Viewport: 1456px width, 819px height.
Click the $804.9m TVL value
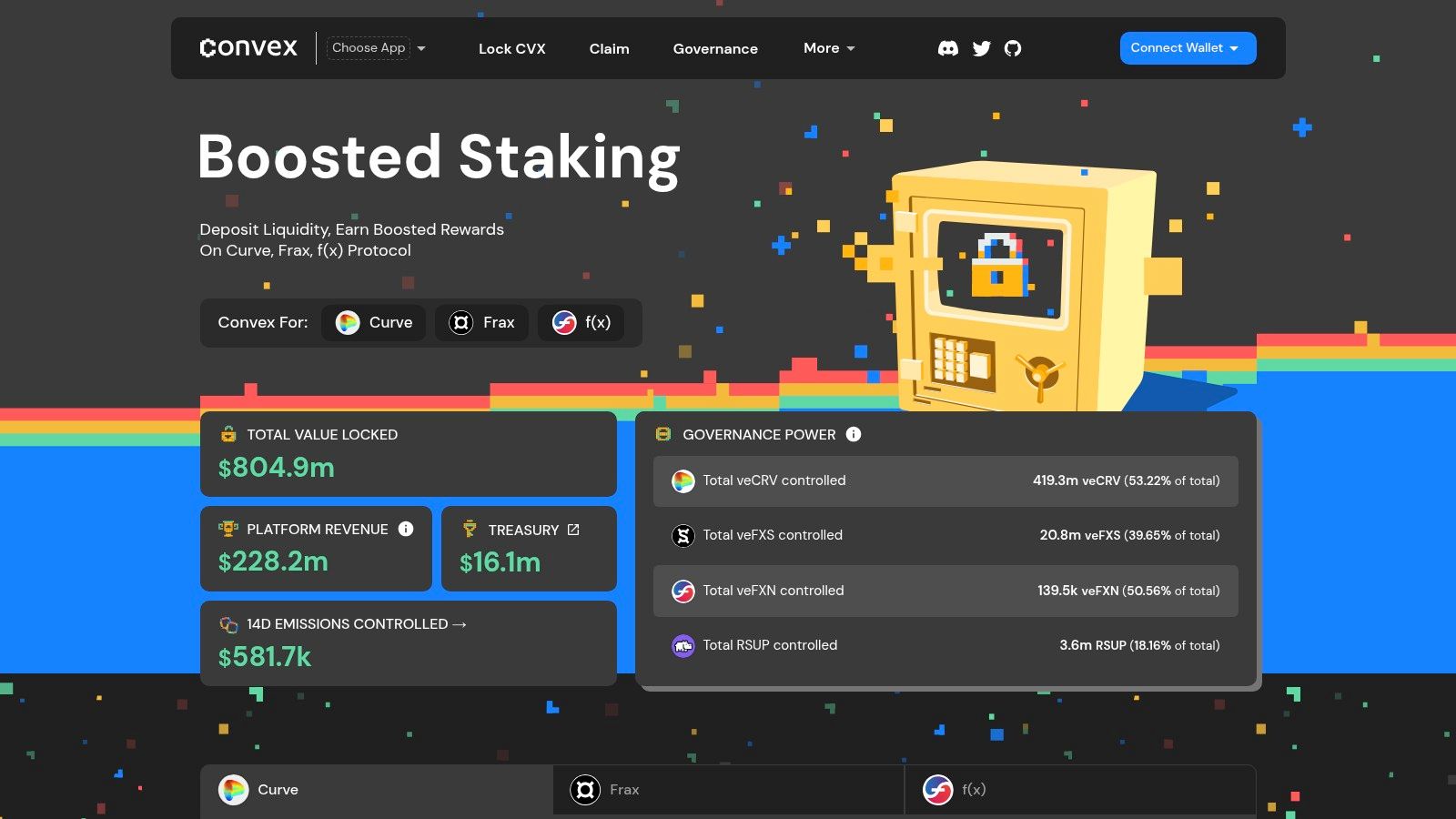[x=277, y=468]
